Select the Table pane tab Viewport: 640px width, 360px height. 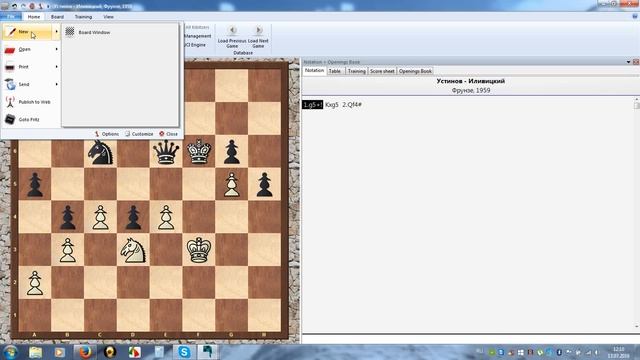coord(335,71)
